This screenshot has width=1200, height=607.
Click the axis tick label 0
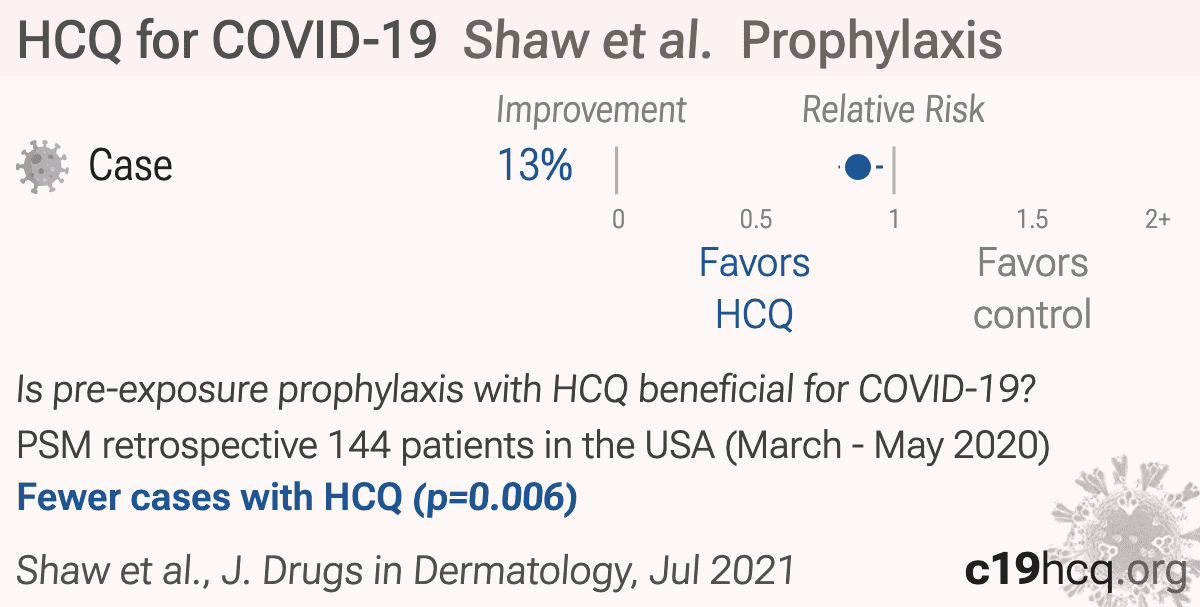pos(618,220)
